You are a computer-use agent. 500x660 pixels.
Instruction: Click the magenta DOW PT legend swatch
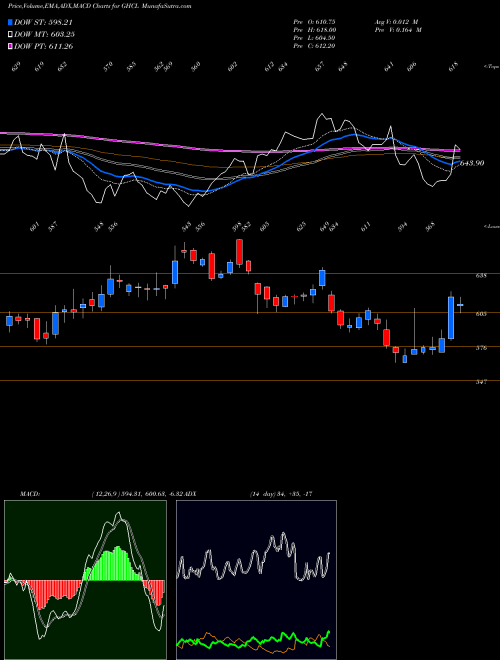11,46
